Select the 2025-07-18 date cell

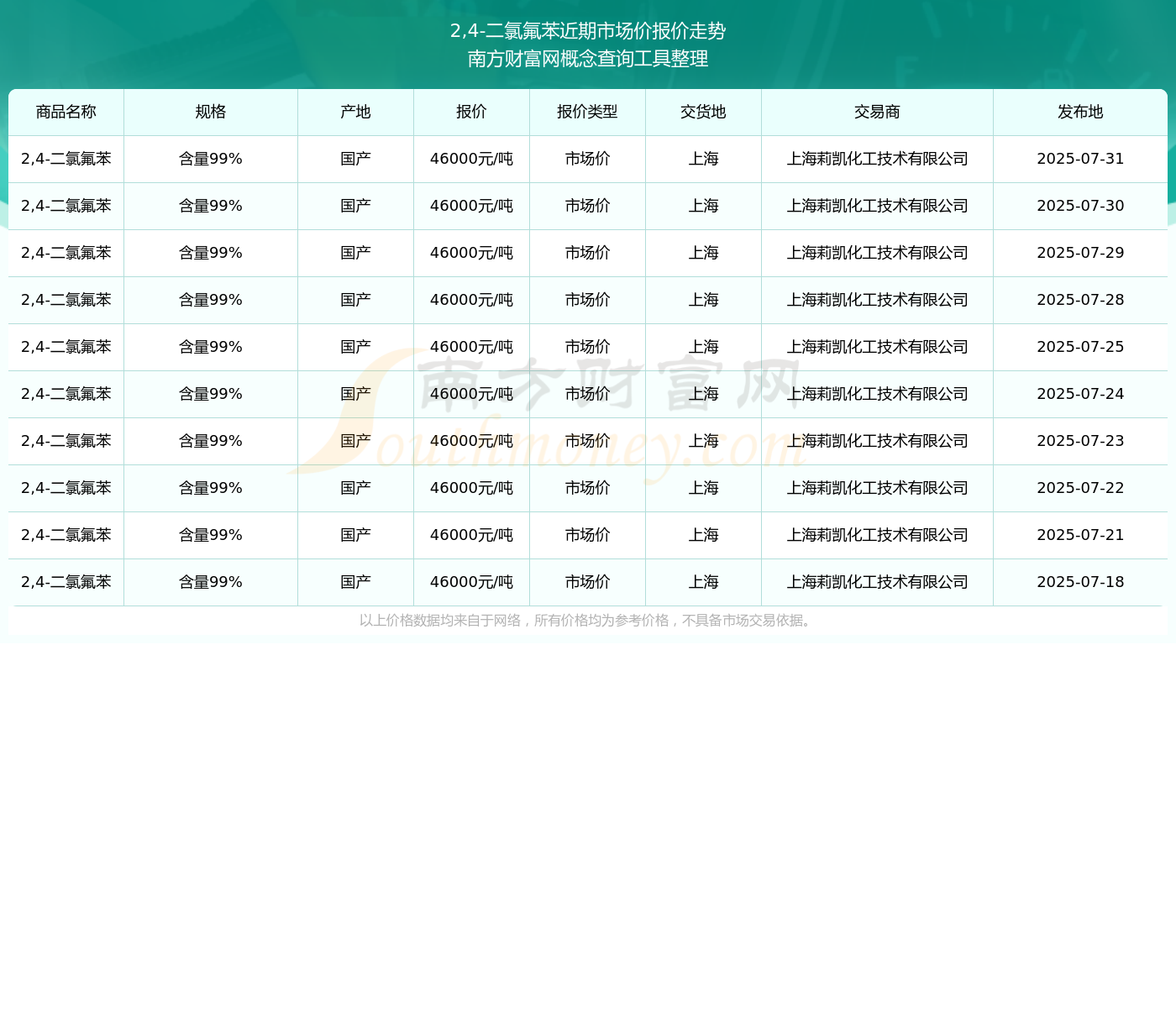point(1080,582)
